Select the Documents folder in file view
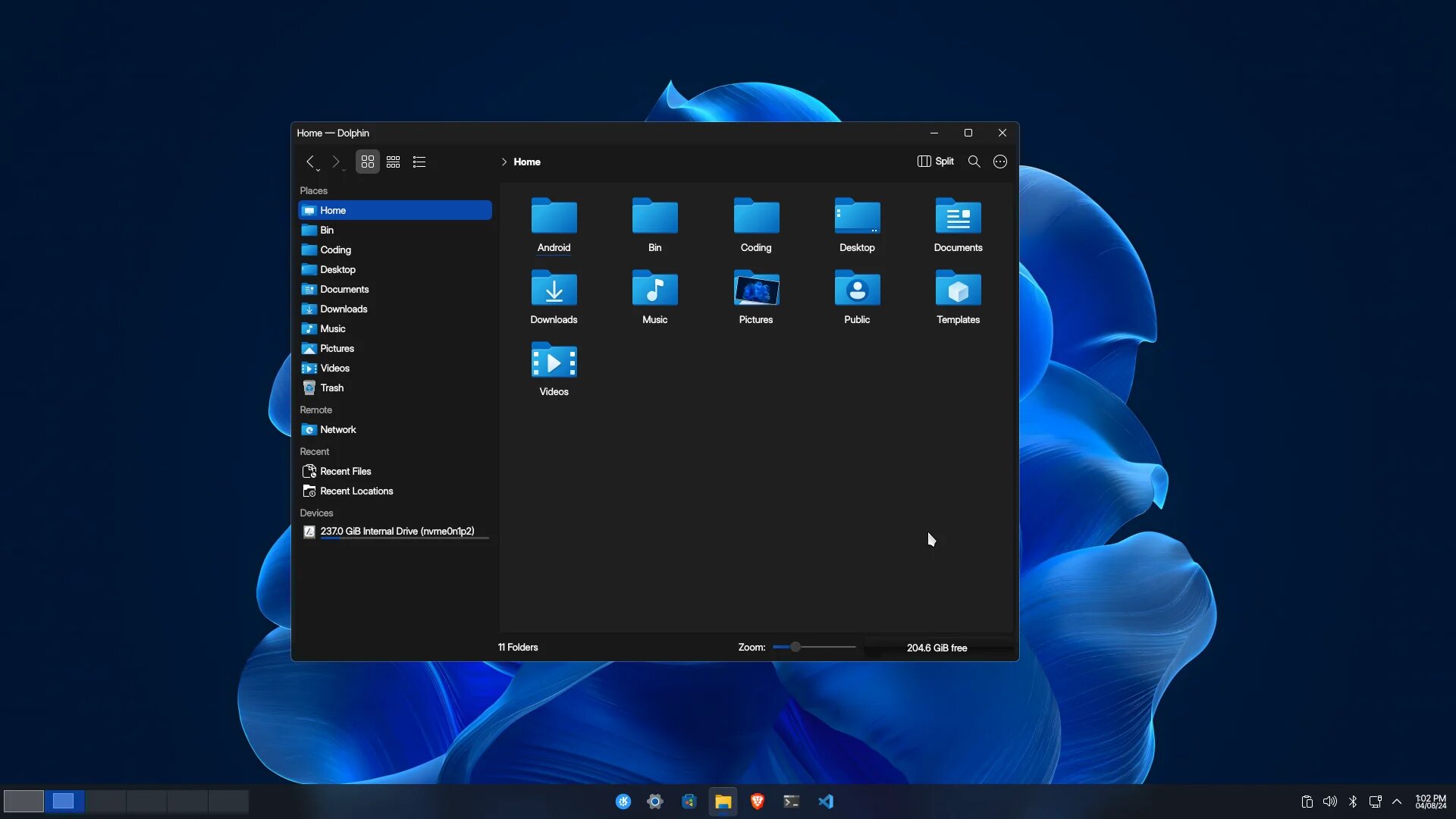Viewport: 1456px width, 819px height. (x=958, y=224)
